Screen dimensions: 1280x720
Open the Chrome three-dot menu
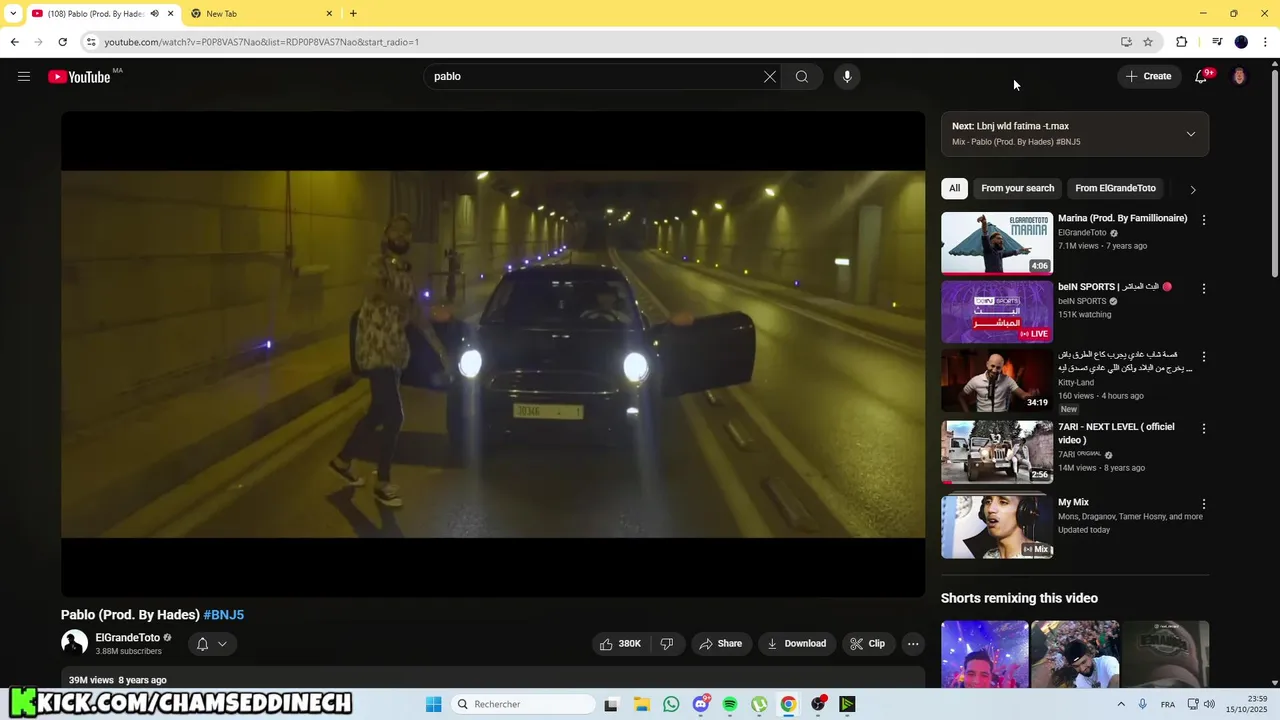tap(1264, 42)
